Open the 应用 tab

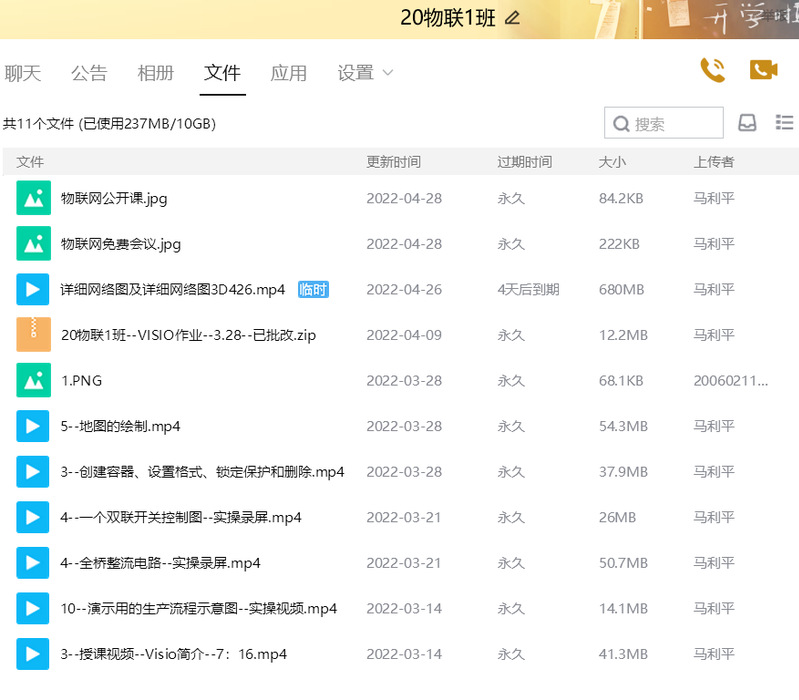288,73
